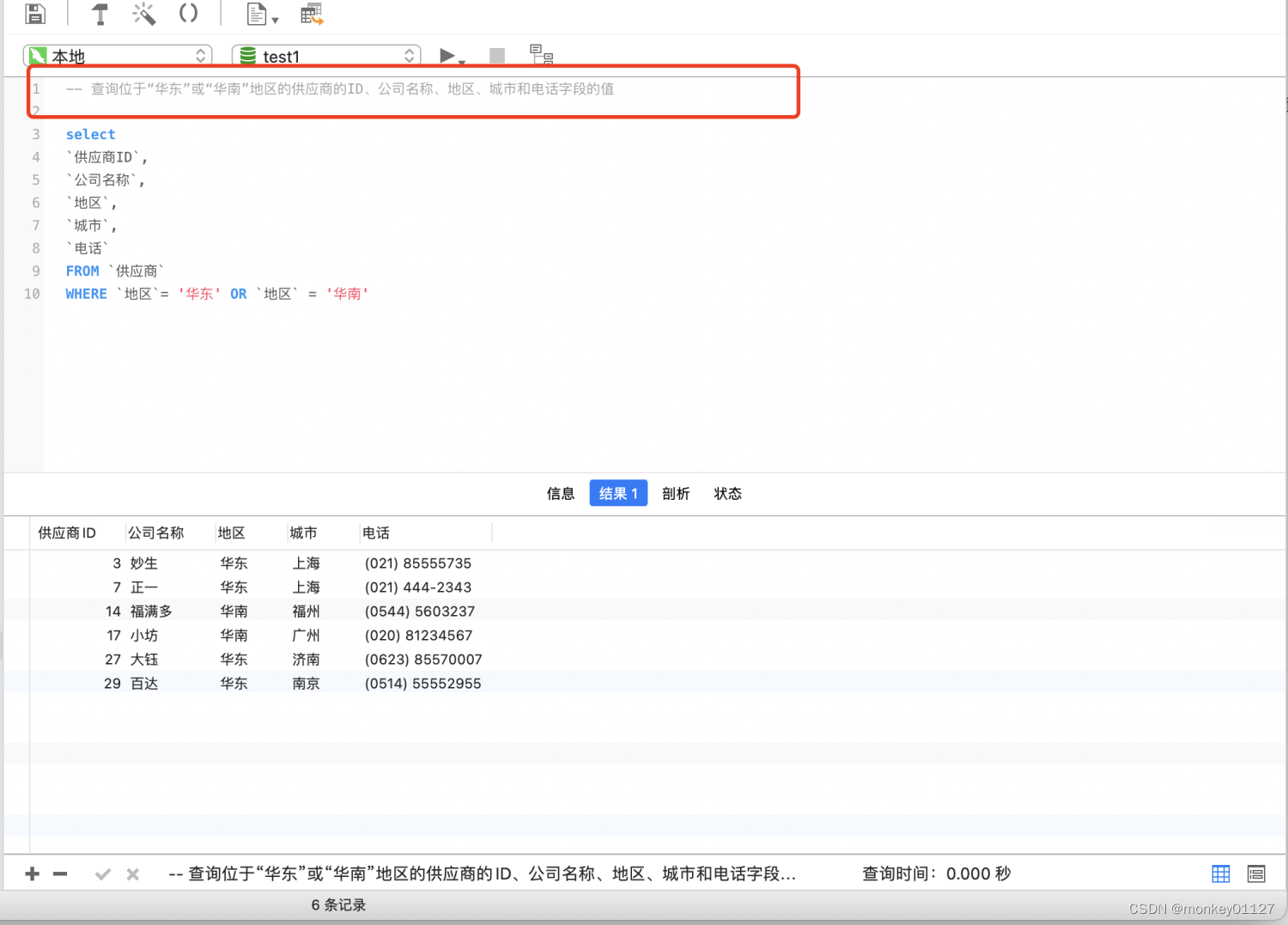Select the cell 正一

pos(144,587)
